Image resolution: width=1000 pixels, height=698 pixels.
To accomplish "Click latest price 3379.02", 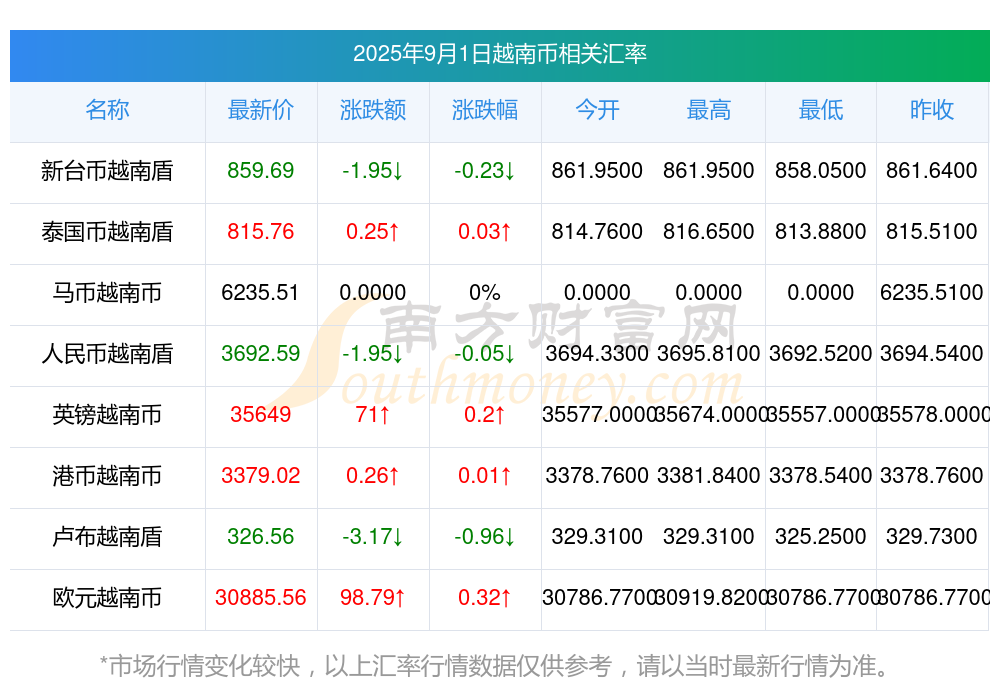I will [260, 475].
